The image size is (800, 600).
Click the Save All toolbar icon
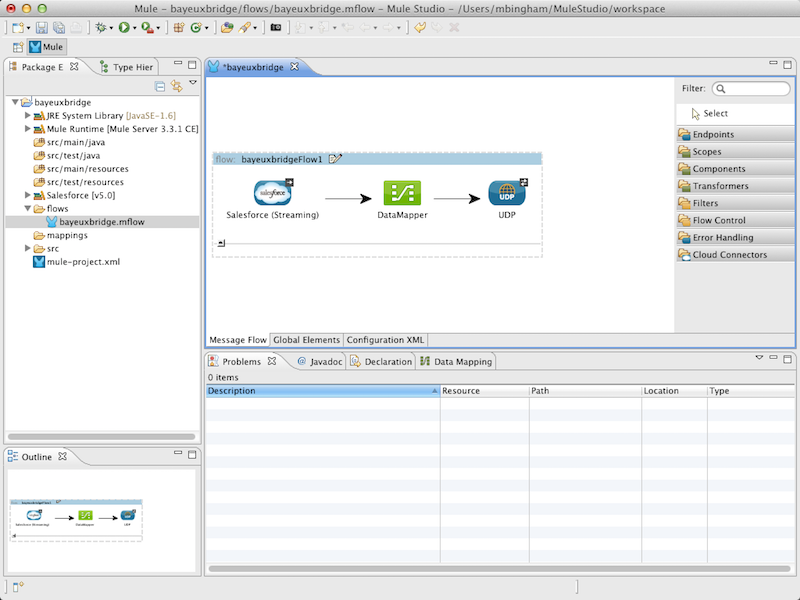(x=59, y=28)
